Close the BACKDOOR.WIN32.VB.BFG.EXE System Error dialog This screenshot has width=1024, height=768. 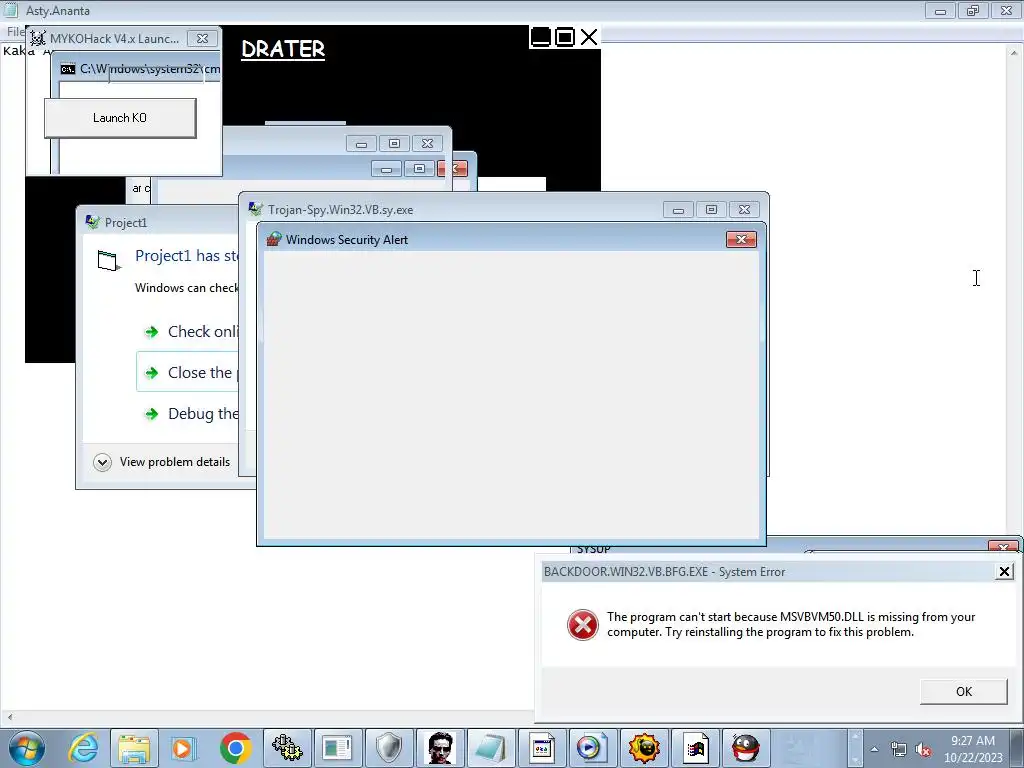1004,571
